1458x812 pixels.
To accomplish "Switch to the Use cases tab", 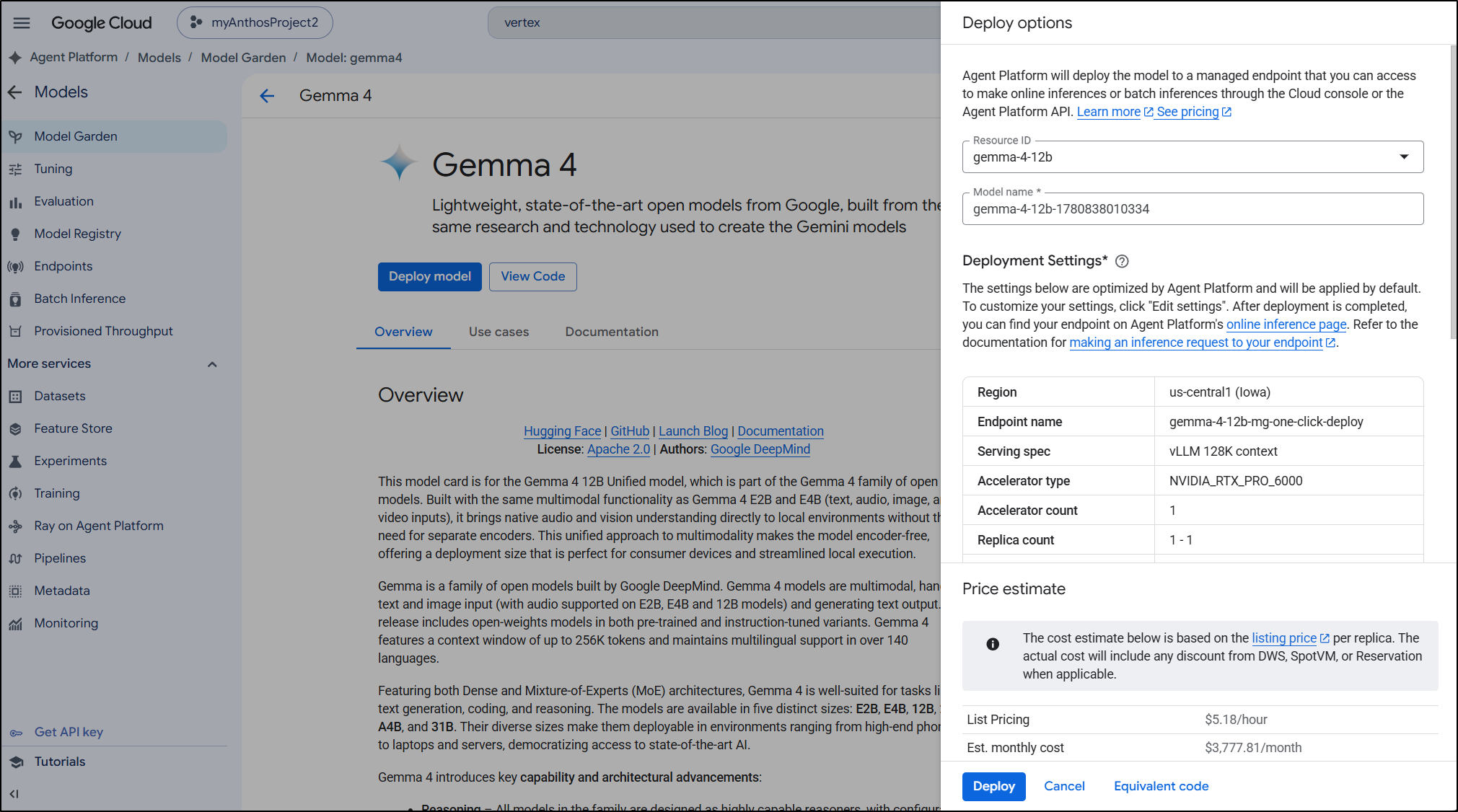I will pyautogui.click(x=499, y=332).
